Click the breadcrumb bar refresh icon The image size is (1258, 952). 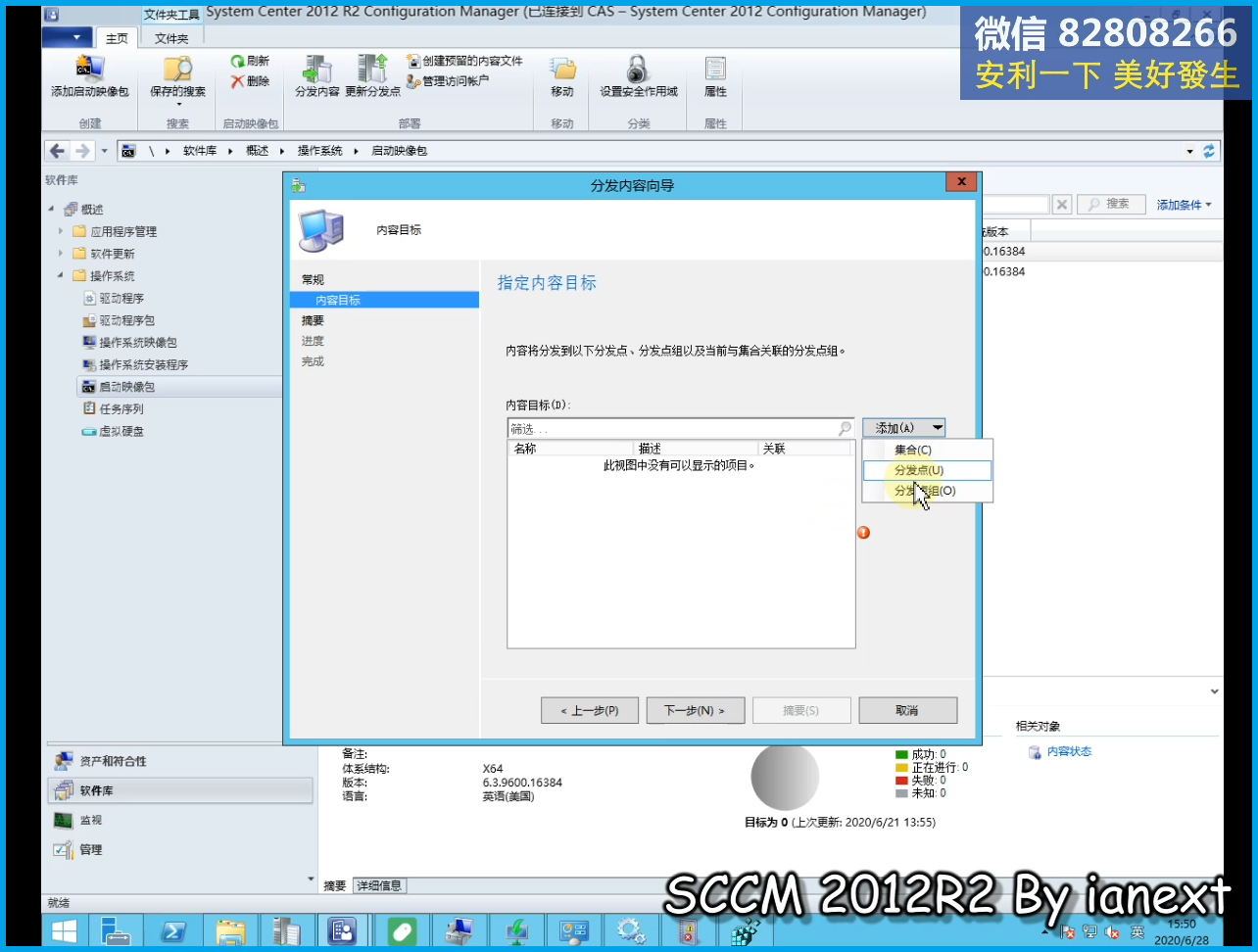[x=1209, y=151]
